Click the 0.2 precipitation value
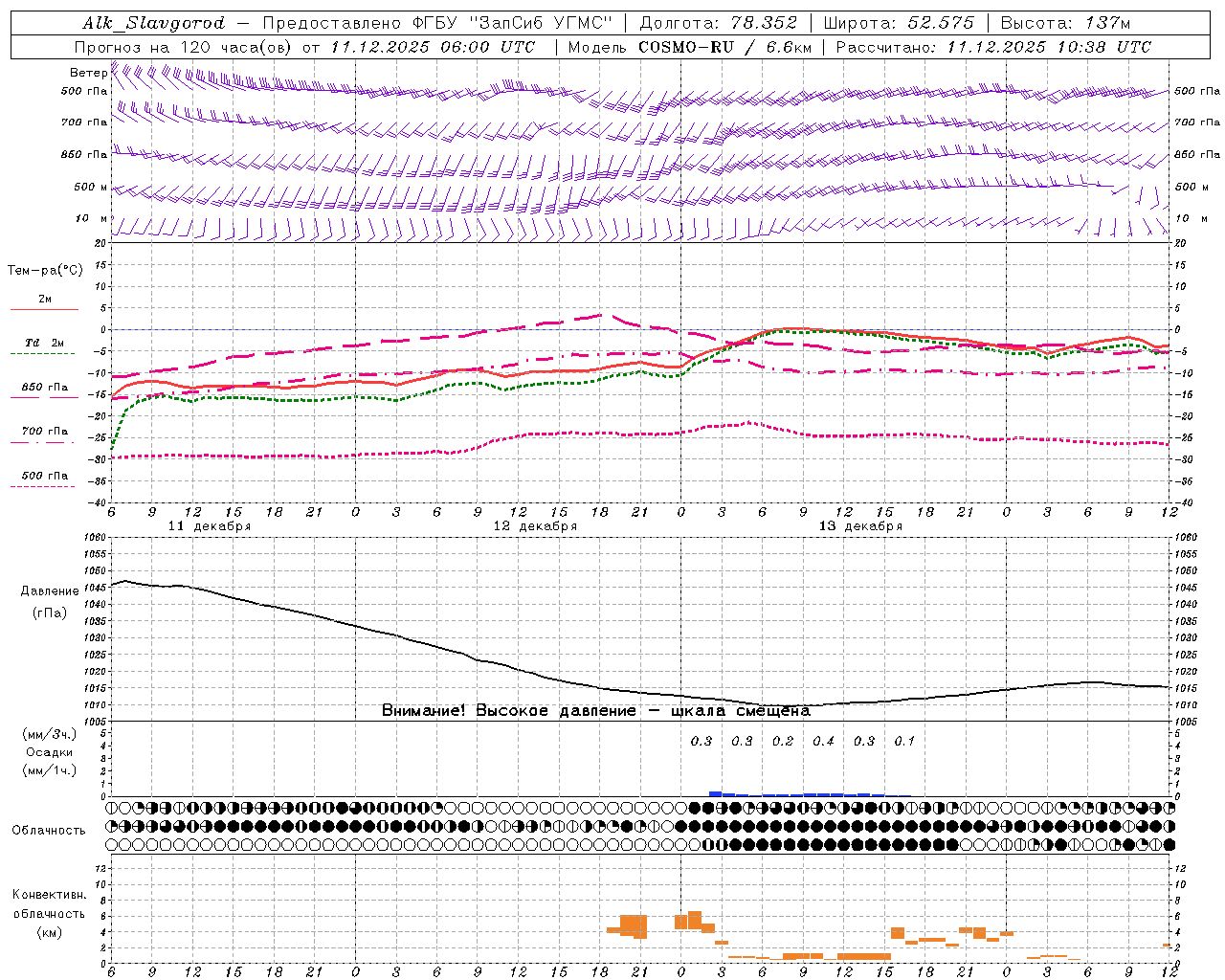This screenshot has width=1225, height=980. point(783,741)
